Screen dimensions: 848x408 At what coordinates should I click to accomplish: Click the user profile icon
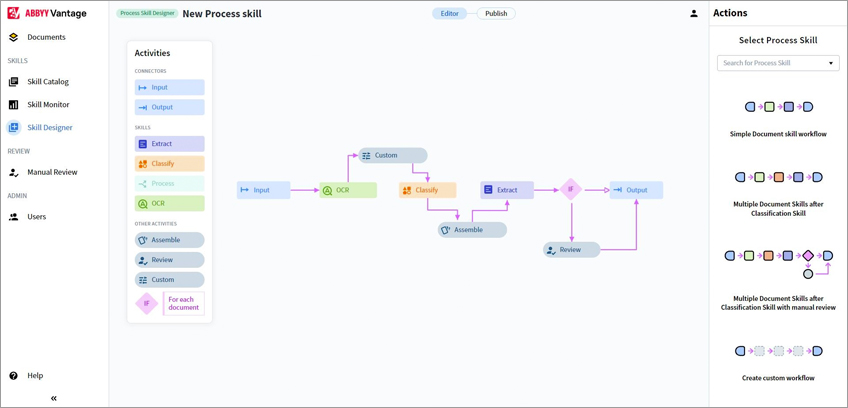click(x=694, y=14)
